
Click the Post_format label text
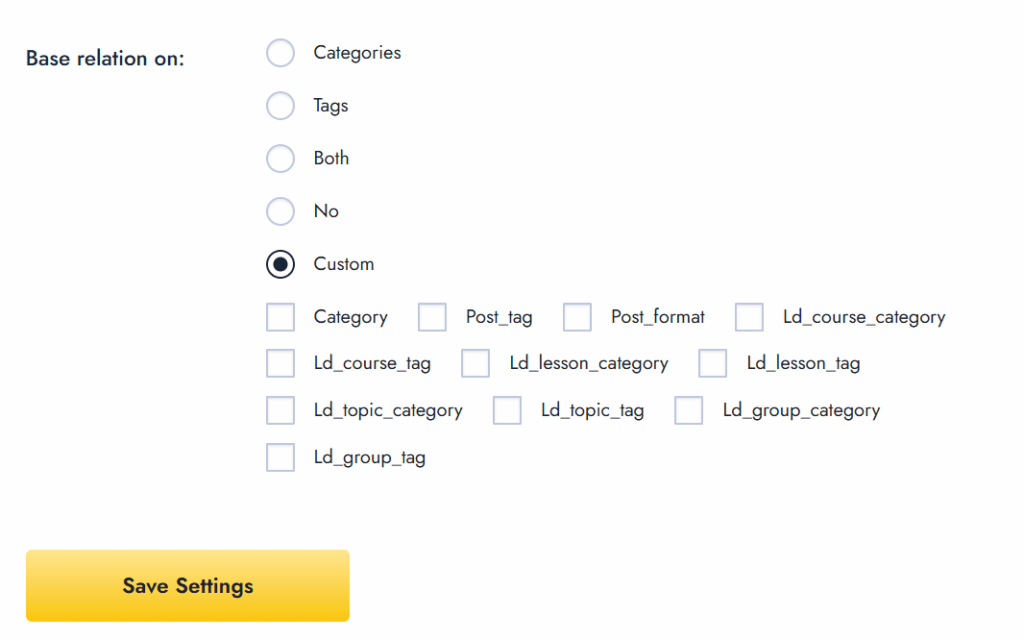tap(657, 316)
